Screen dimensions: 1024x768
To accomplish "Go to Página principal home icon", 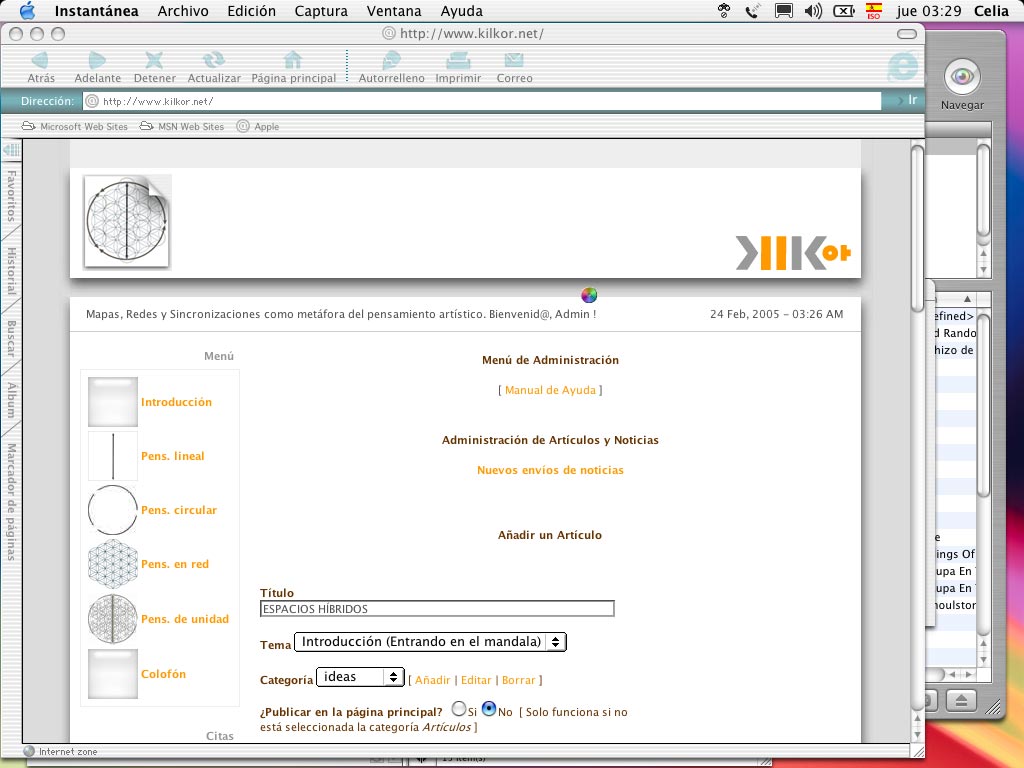I will (293, 61).
